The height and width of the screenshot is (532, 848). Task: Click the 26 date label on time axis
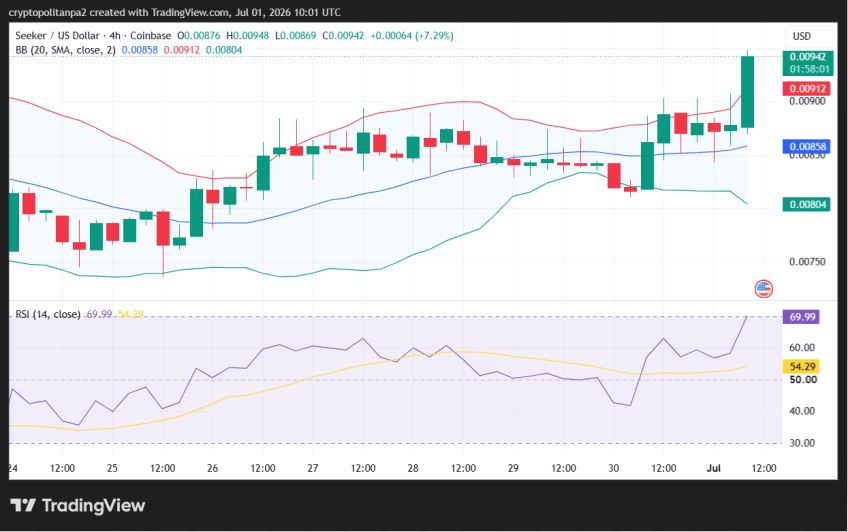click(213, 468)
